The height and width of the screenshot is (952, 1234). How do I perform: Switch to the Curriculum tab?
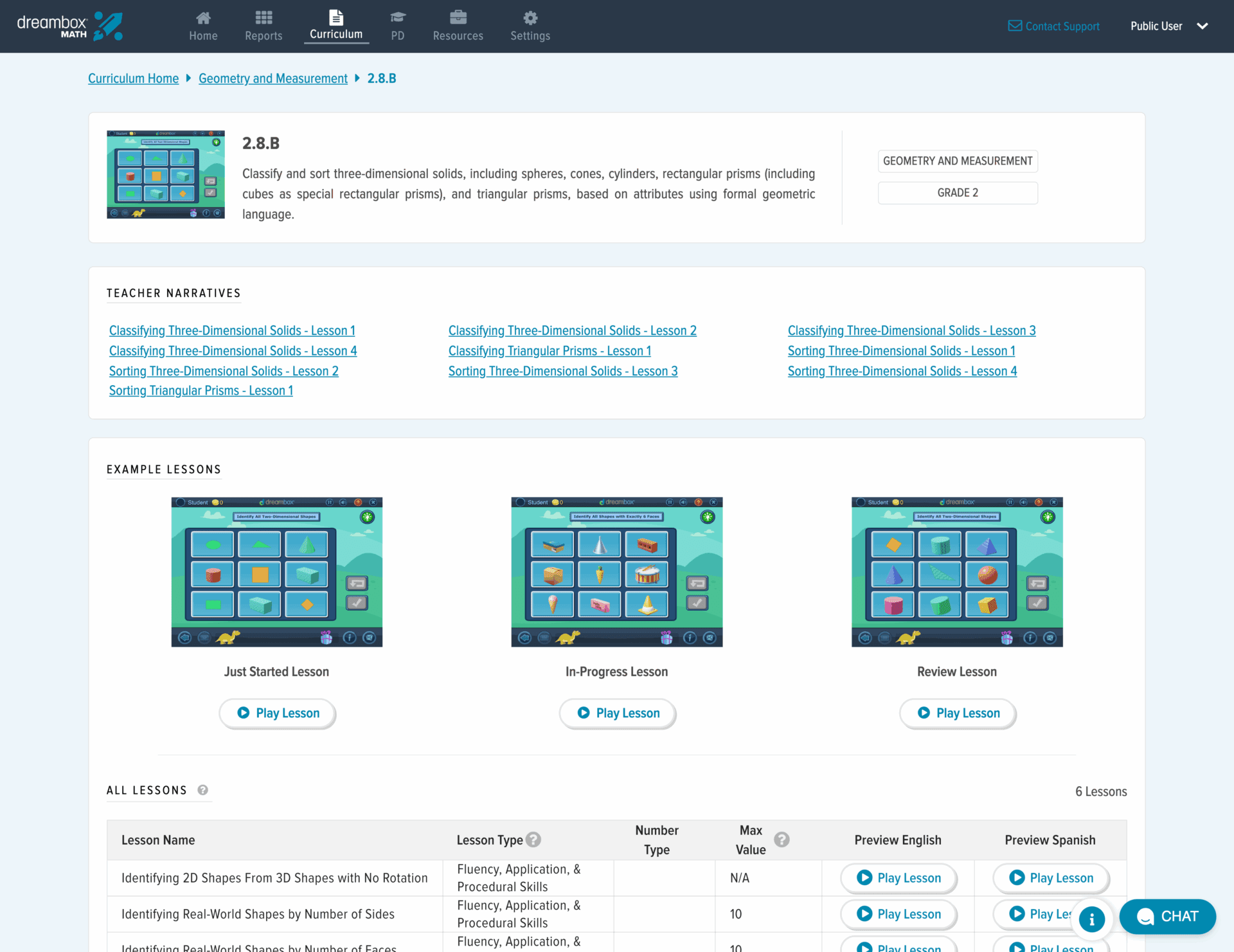point(336,26)
